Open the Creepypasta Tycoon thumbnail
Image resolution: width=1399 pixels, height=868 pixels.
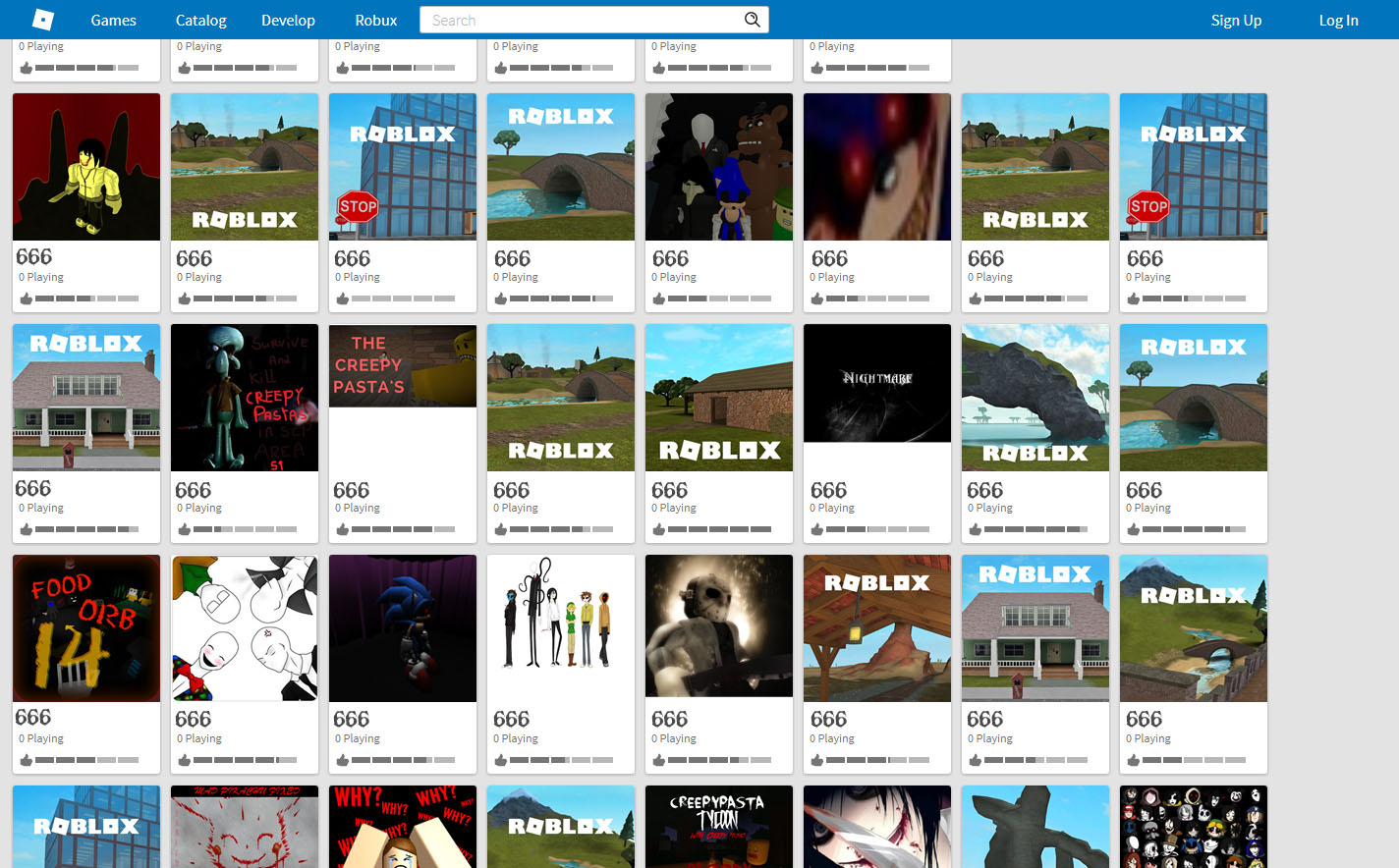coord(719,827)
